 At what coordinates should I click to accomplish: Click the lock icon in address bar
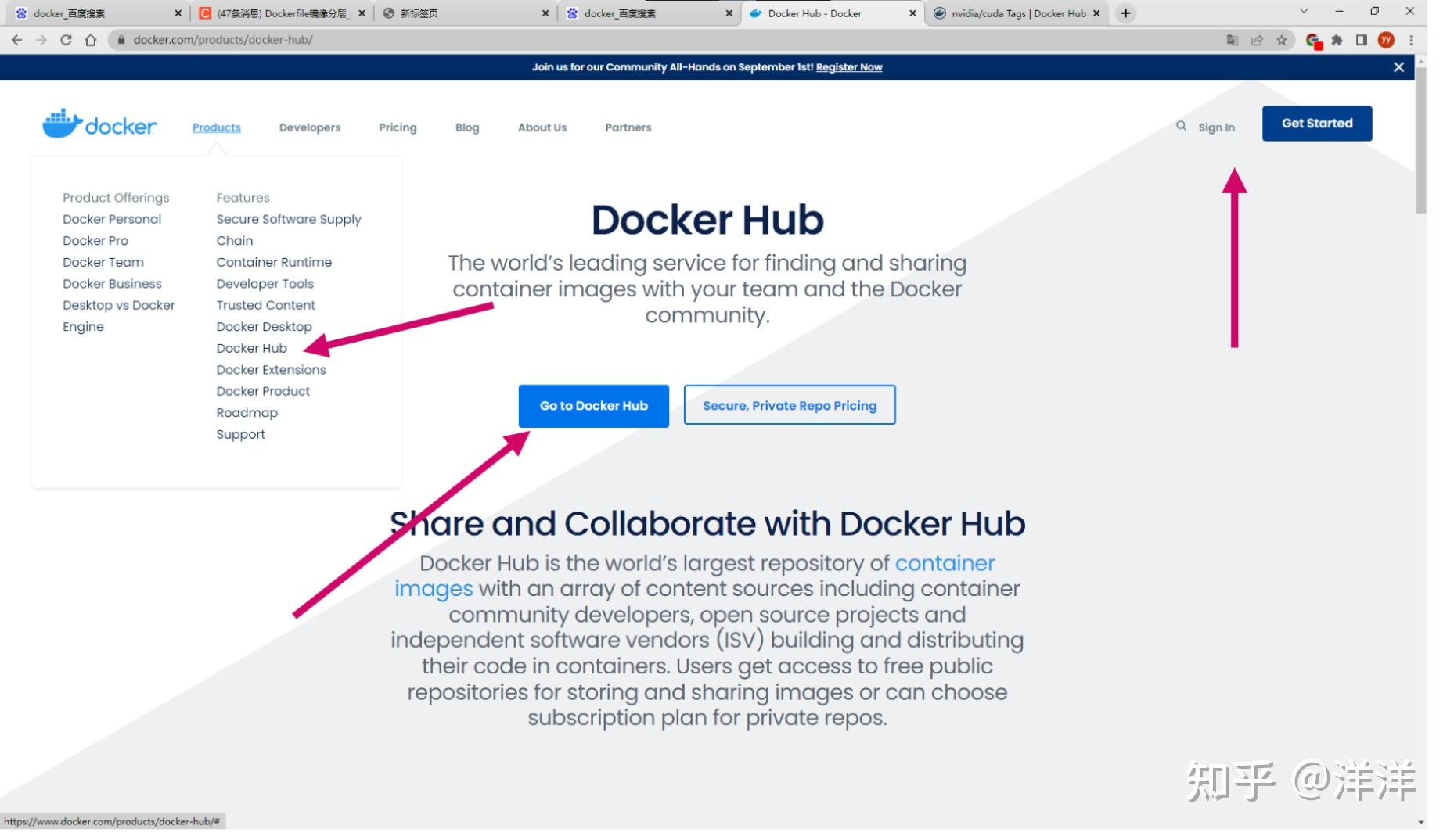[x=121, y=40]
